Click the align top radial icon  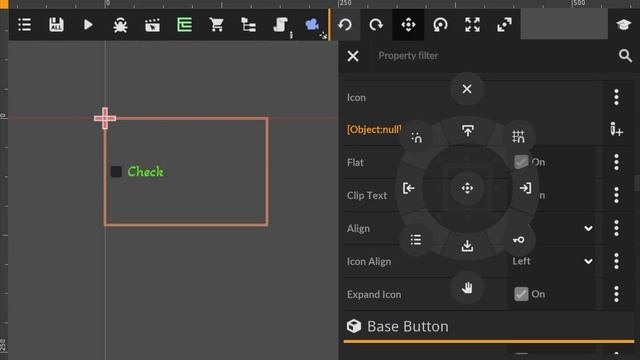pyautogui.click(x=467, y=131)
